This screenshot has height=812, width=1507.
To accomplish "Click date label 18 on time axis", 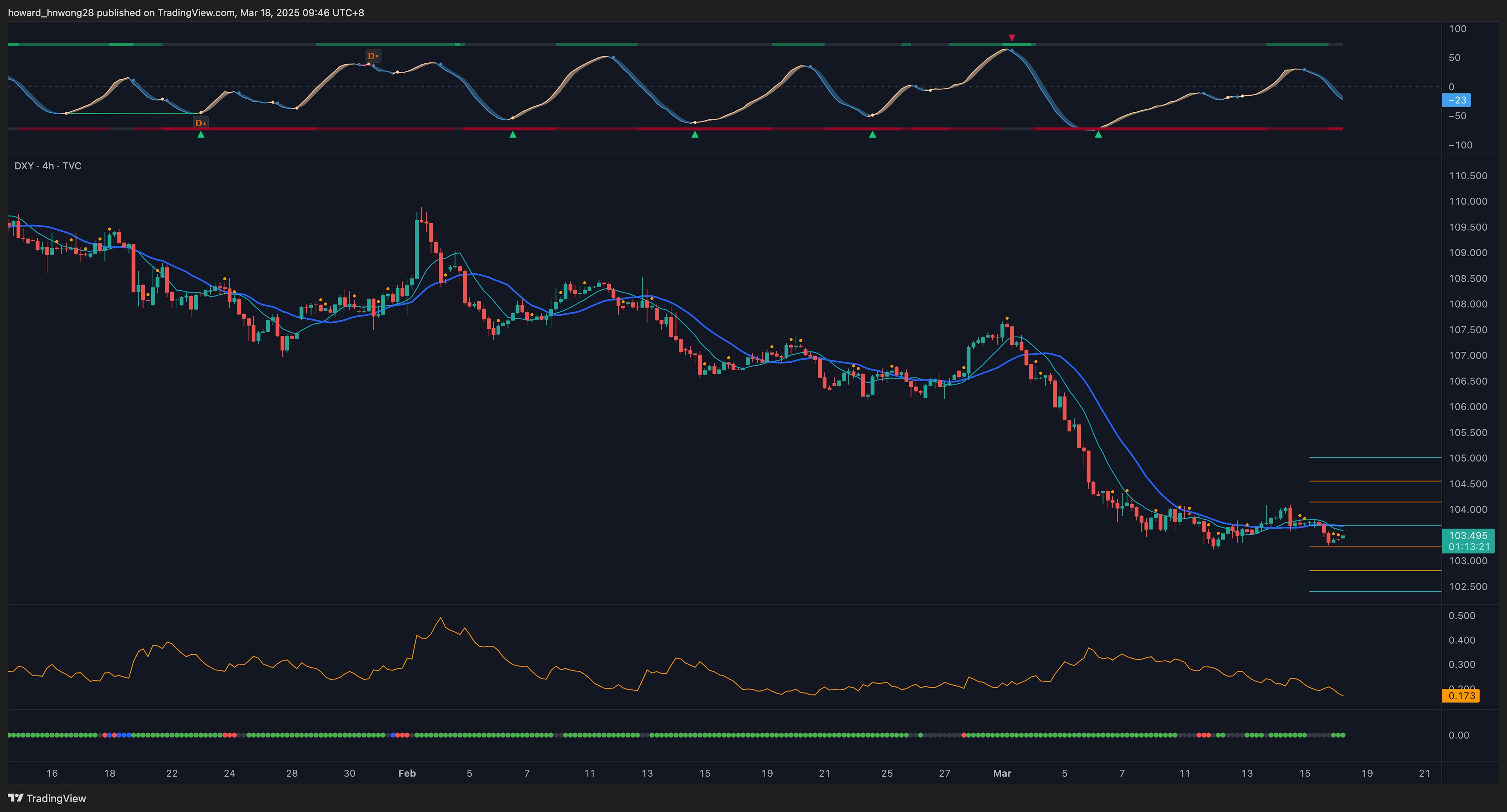I will [x=109, y=773].
